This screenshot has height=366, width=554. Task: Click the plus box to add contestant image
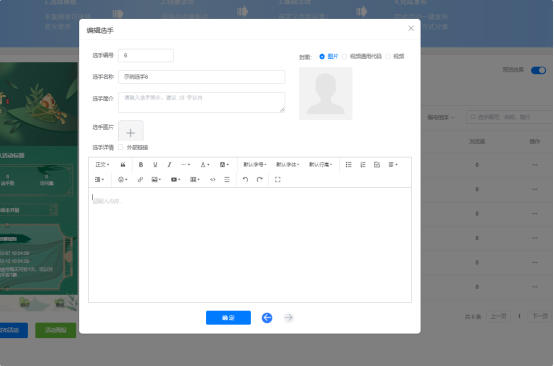131,132
